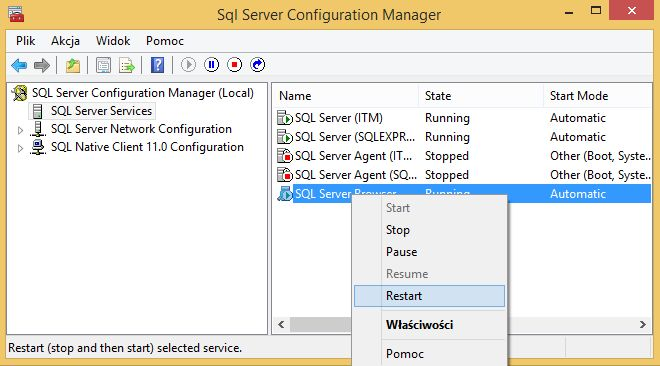Viewport: 660px width, 366px height.
Task: Click the Configuration Manager (Local) root icon
Action: pos(19,93)
